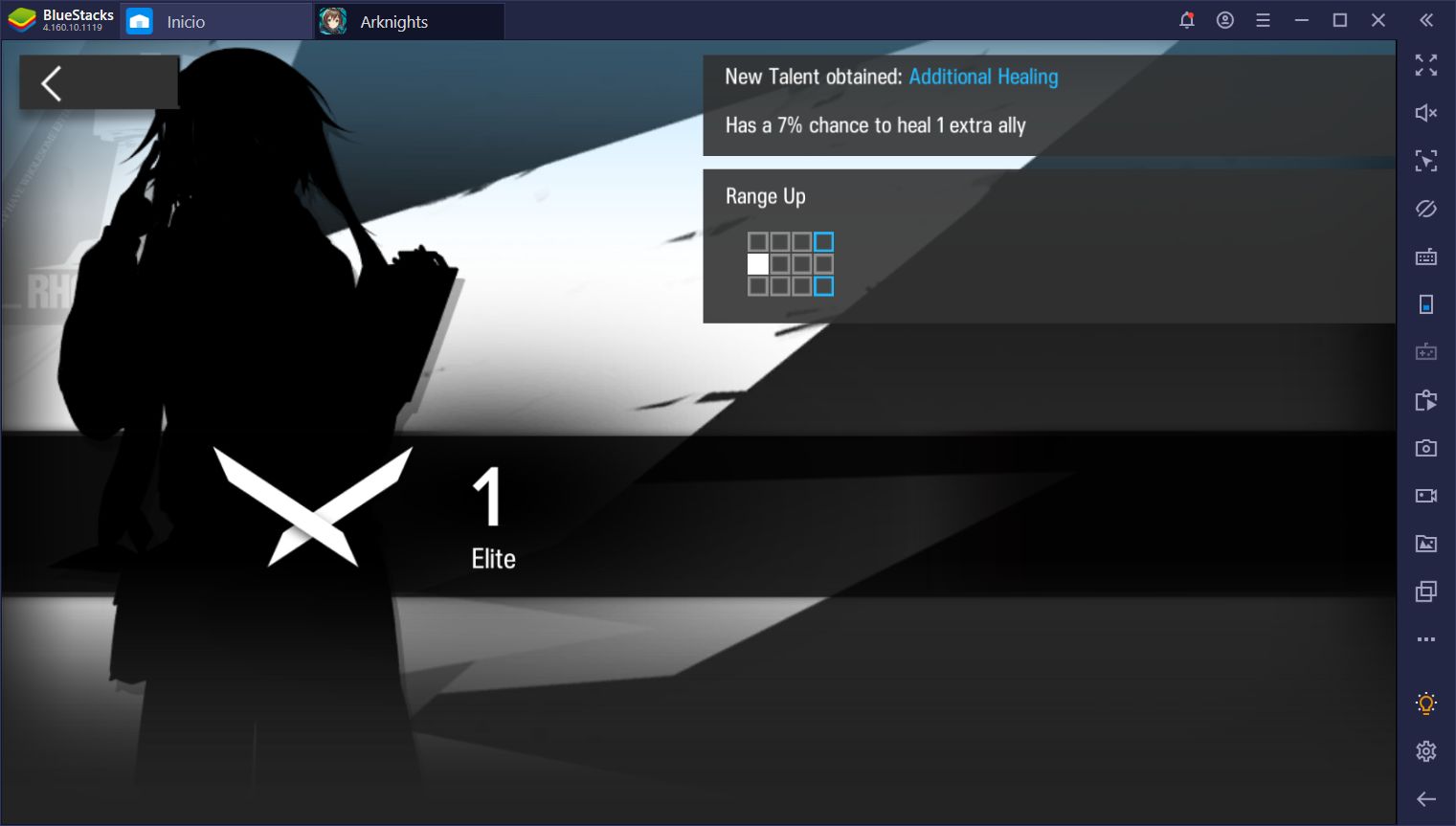This screenshot has height=826, width=1456.
Task: Lock the mouse cursor in sidebar
Action: (x=1426, y=161)
